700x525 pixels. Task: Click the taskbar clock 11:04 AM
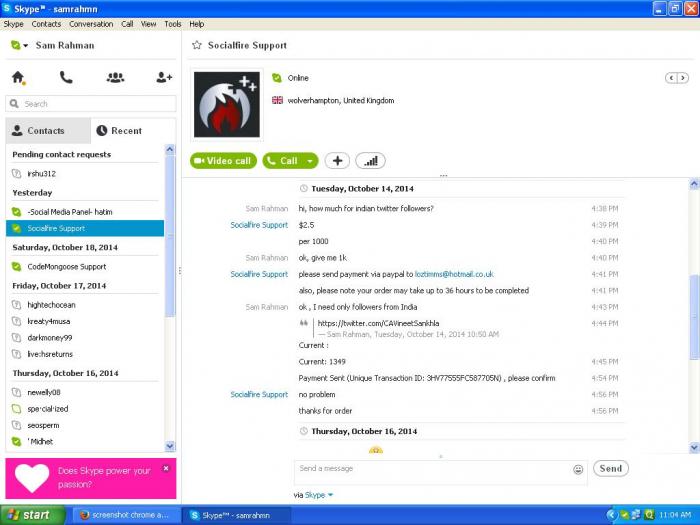pyautogui.click(x=675, y=515)
